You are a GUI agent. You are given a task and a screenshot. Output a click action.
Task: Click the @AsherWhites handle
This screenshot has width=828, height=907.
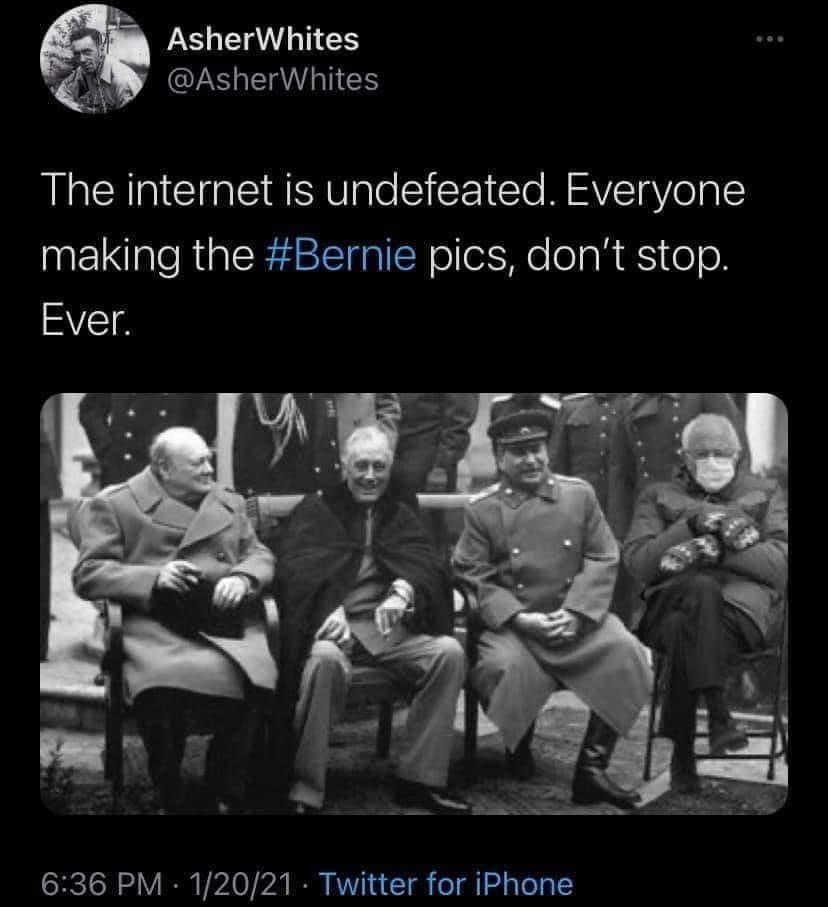pyautogui.click(x=273, y=79)
